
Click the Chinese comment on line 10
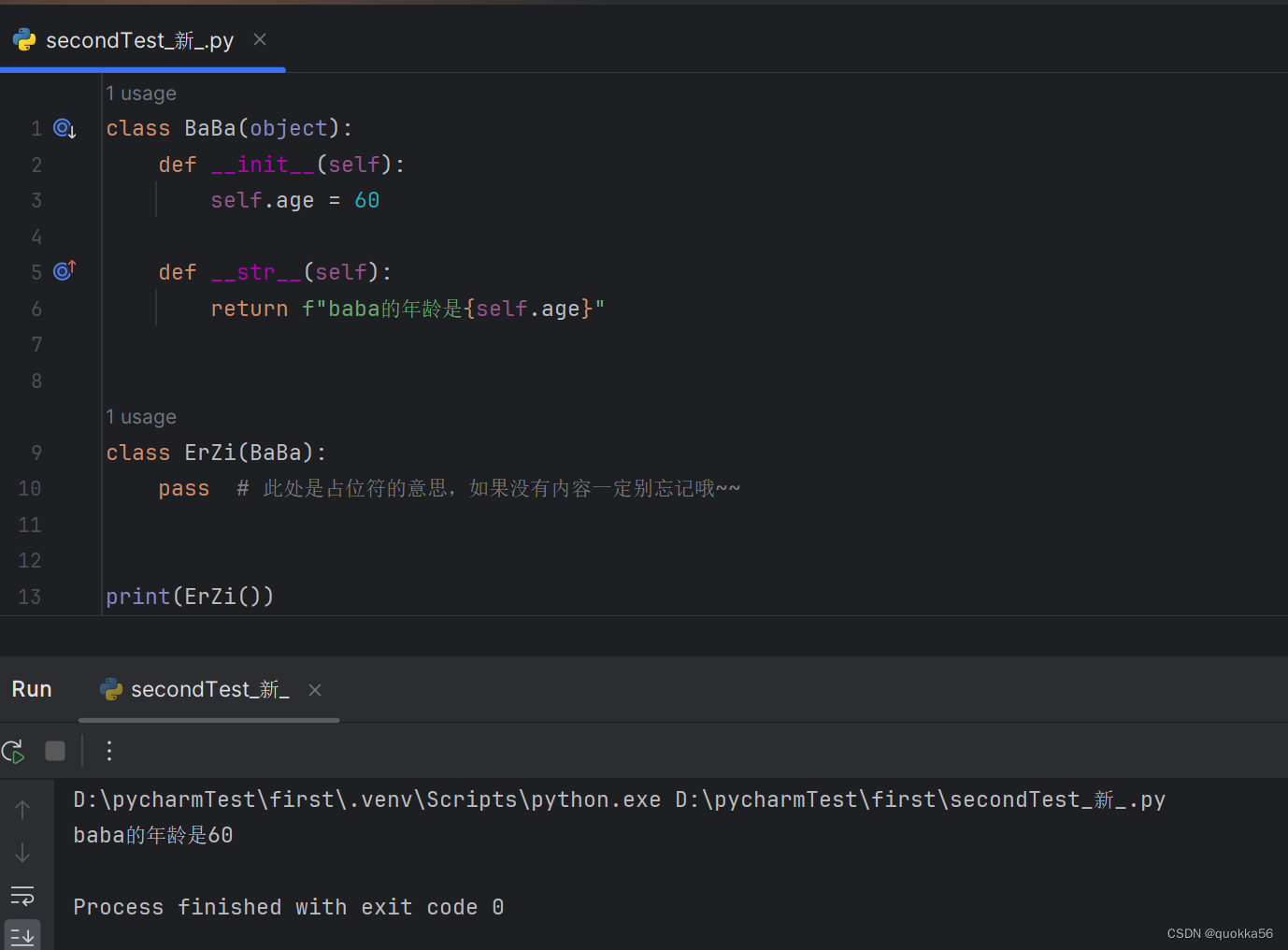point(489,488)
